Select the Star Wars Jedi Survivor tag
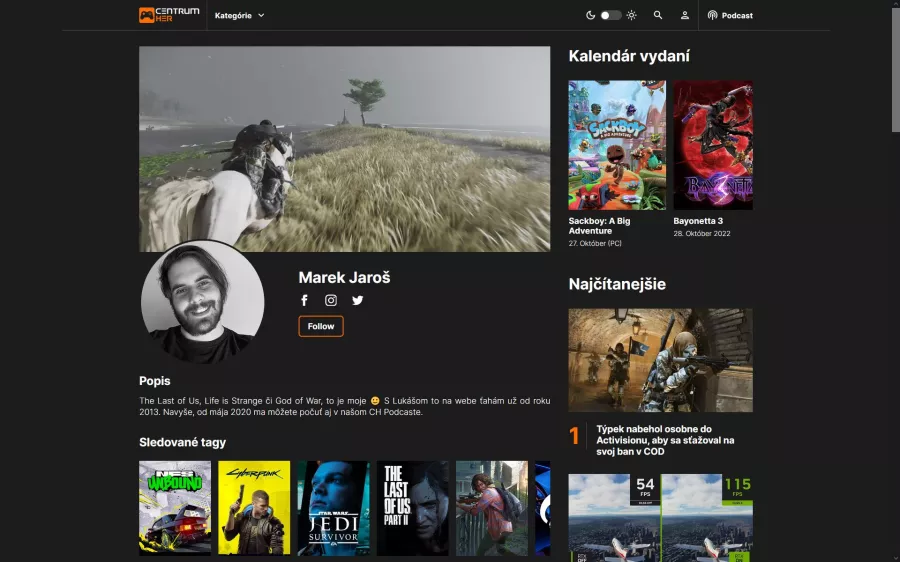The width and height of the screenshot is (900, 562). coord(333,508)
